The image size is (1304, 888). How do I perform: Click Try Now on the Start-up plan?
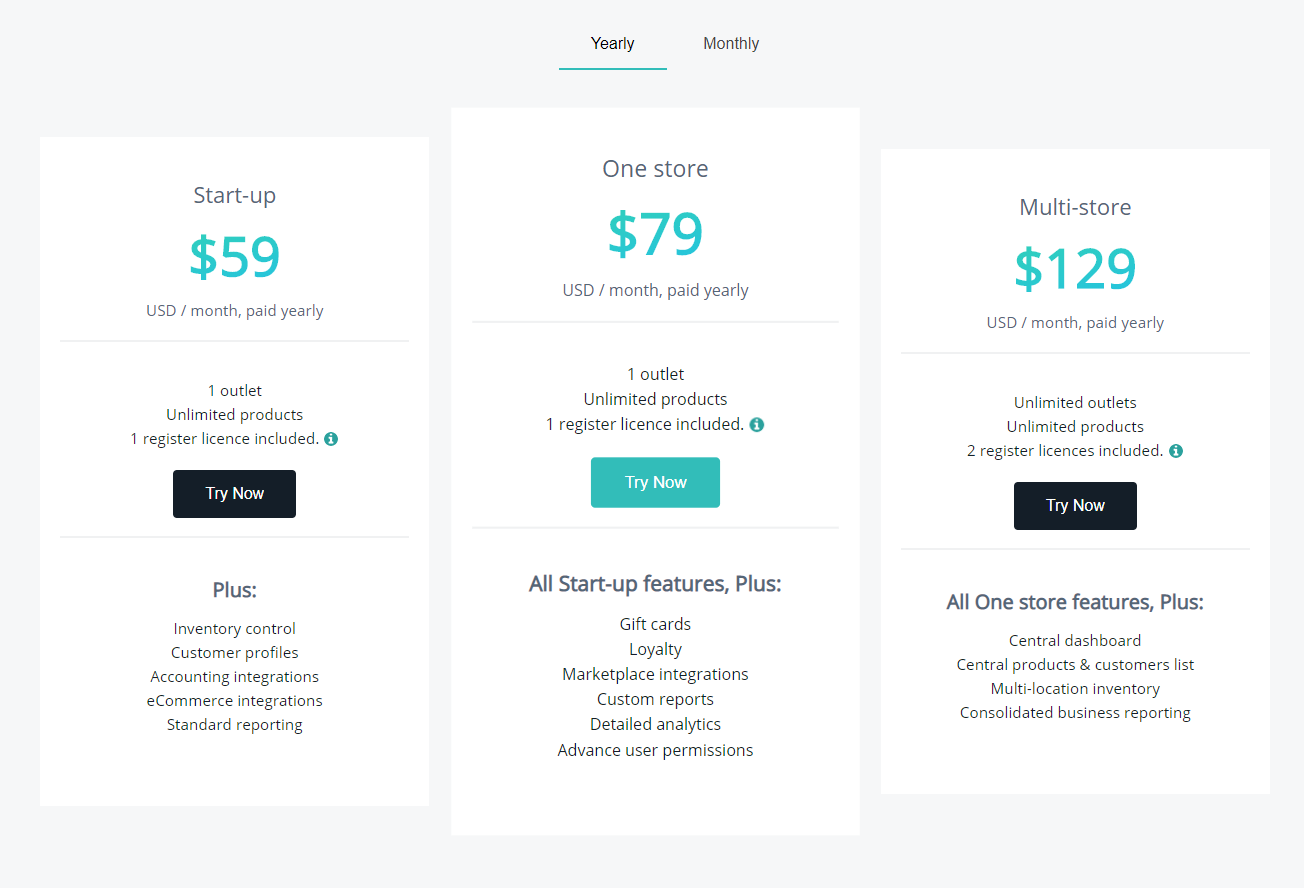coord(234,493)
